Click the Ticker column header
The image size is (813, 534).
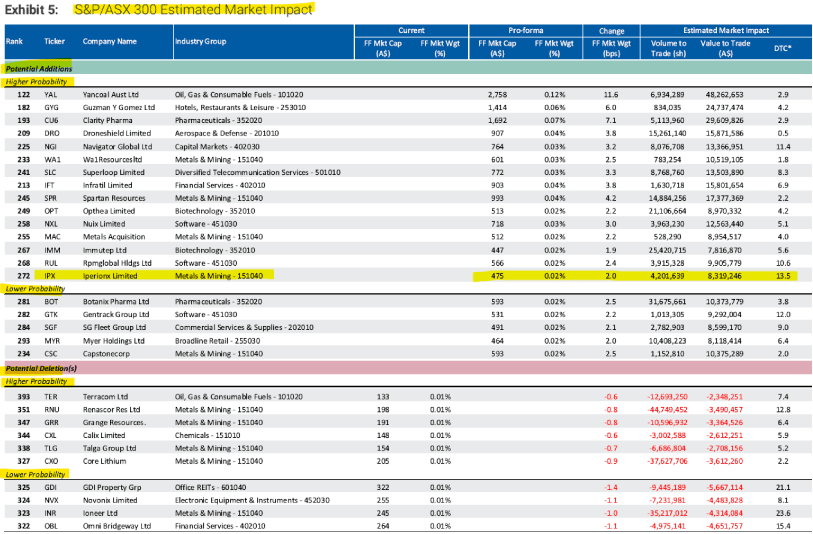[54, 42]
